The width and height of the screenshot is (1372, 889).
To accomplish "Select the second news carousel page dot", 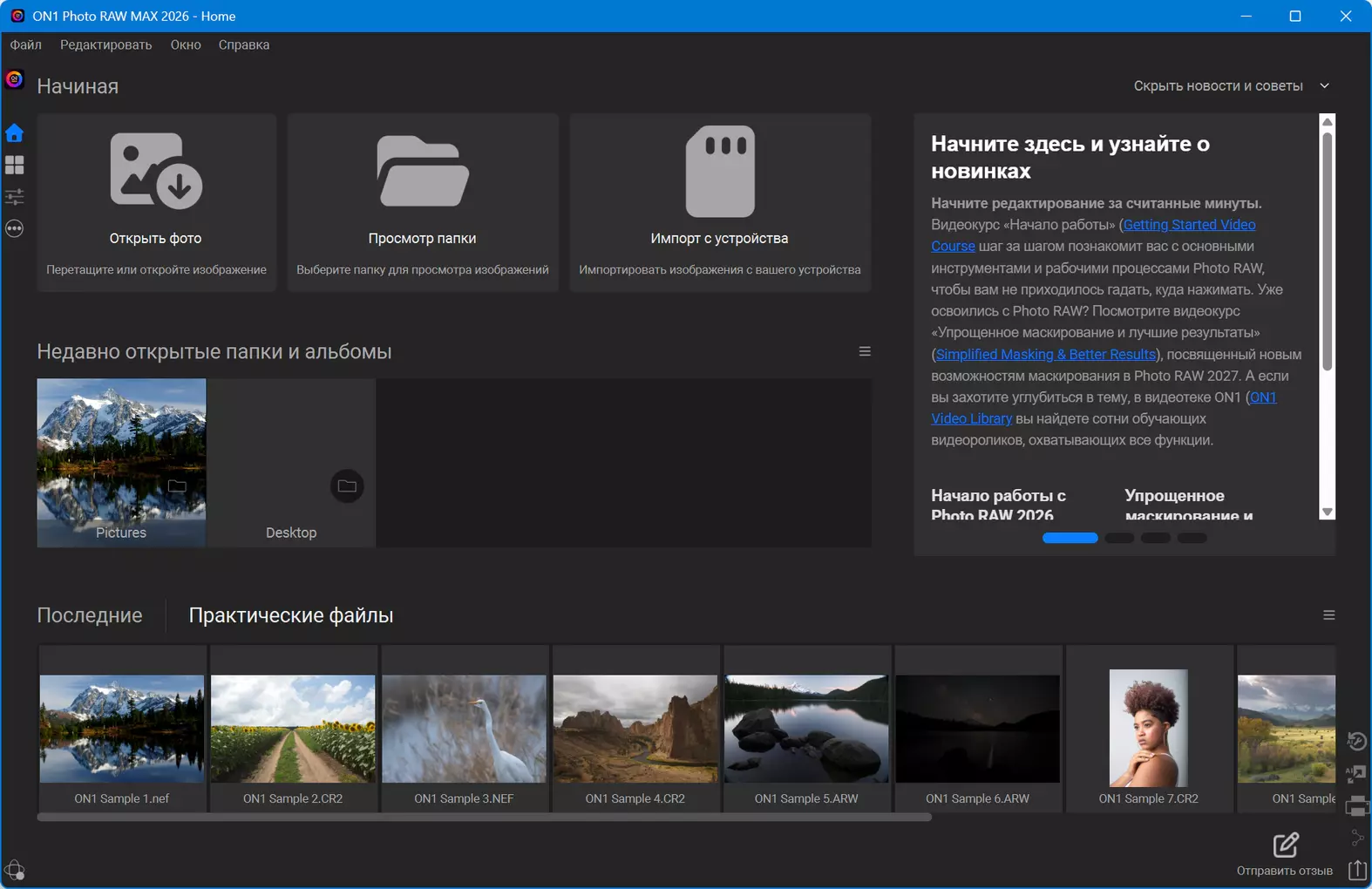I will 1119,538.
